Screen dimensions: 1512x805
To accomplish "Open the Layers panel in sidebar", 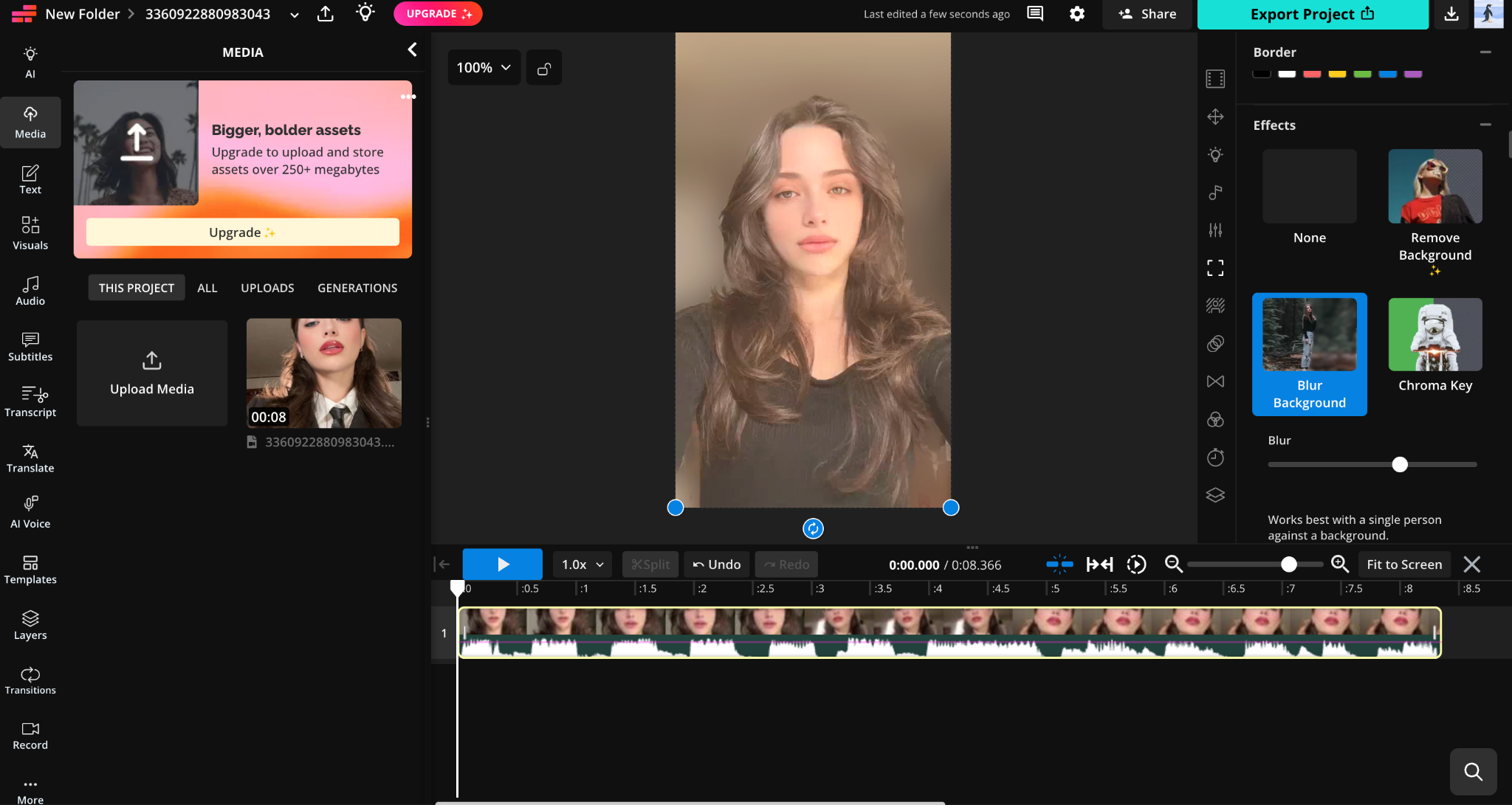I will [30, 625].
